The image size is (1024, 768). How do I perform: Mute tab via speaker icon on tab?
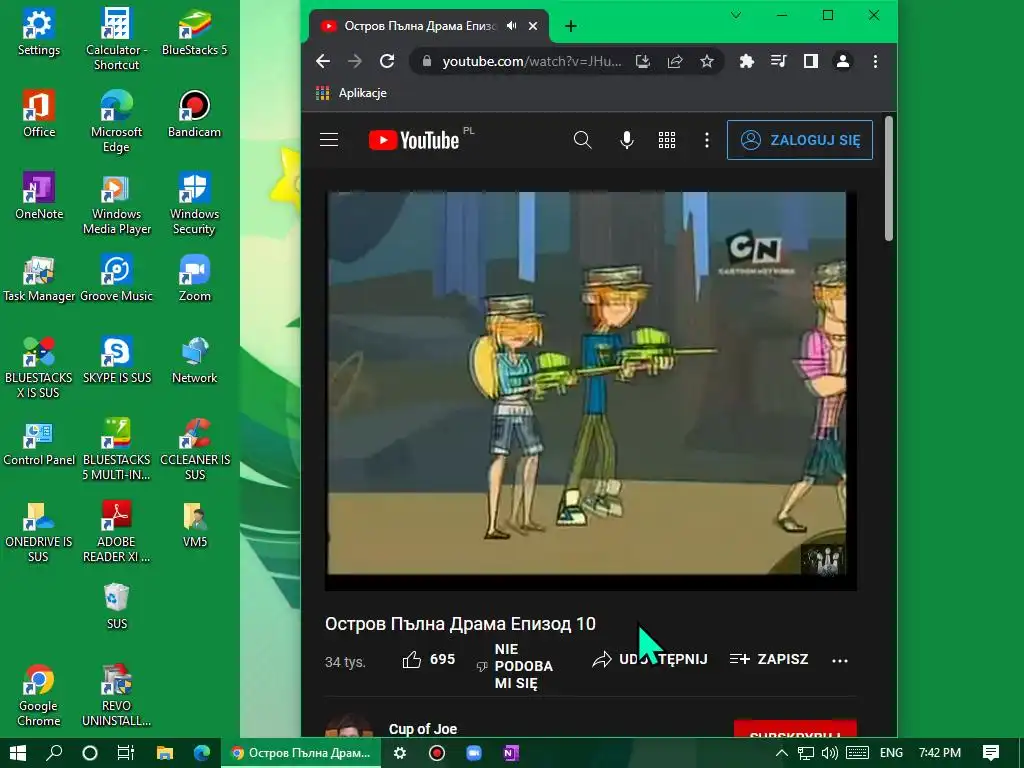tap(511, 26)
